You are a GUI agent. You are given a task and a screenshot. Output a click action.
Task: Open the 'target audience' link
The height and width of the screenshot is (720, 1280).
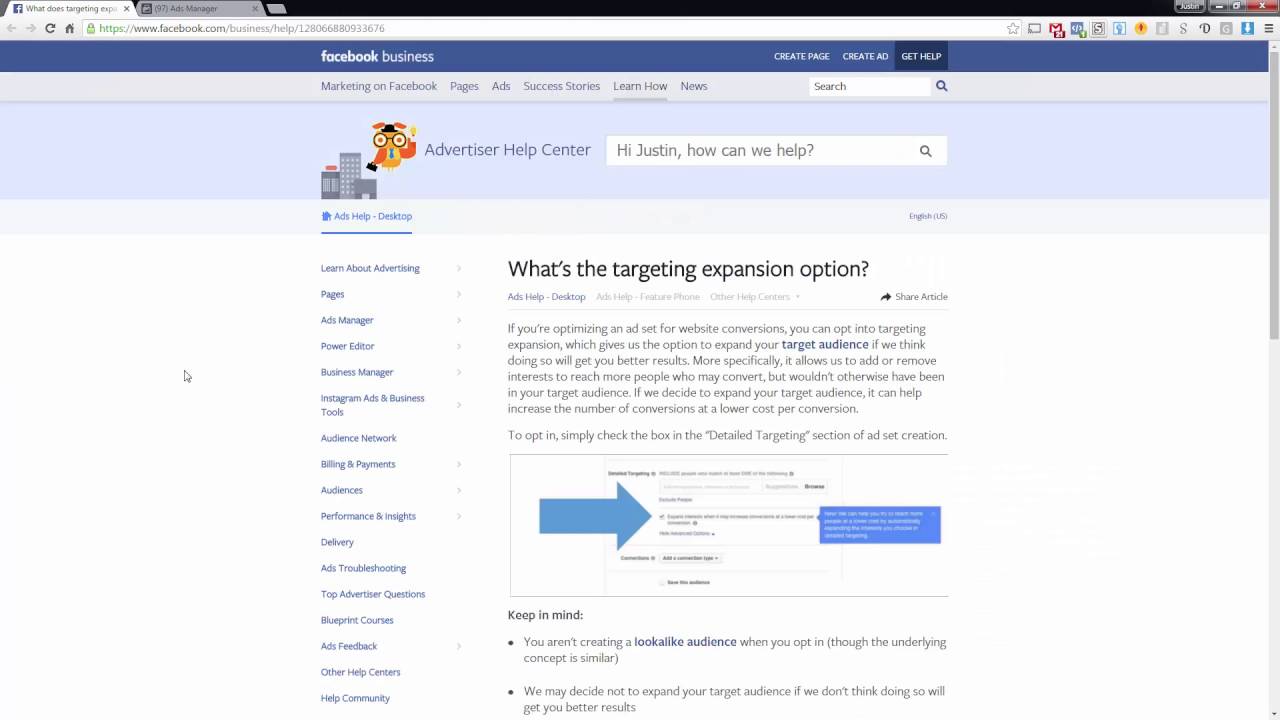tap(825, 344)
